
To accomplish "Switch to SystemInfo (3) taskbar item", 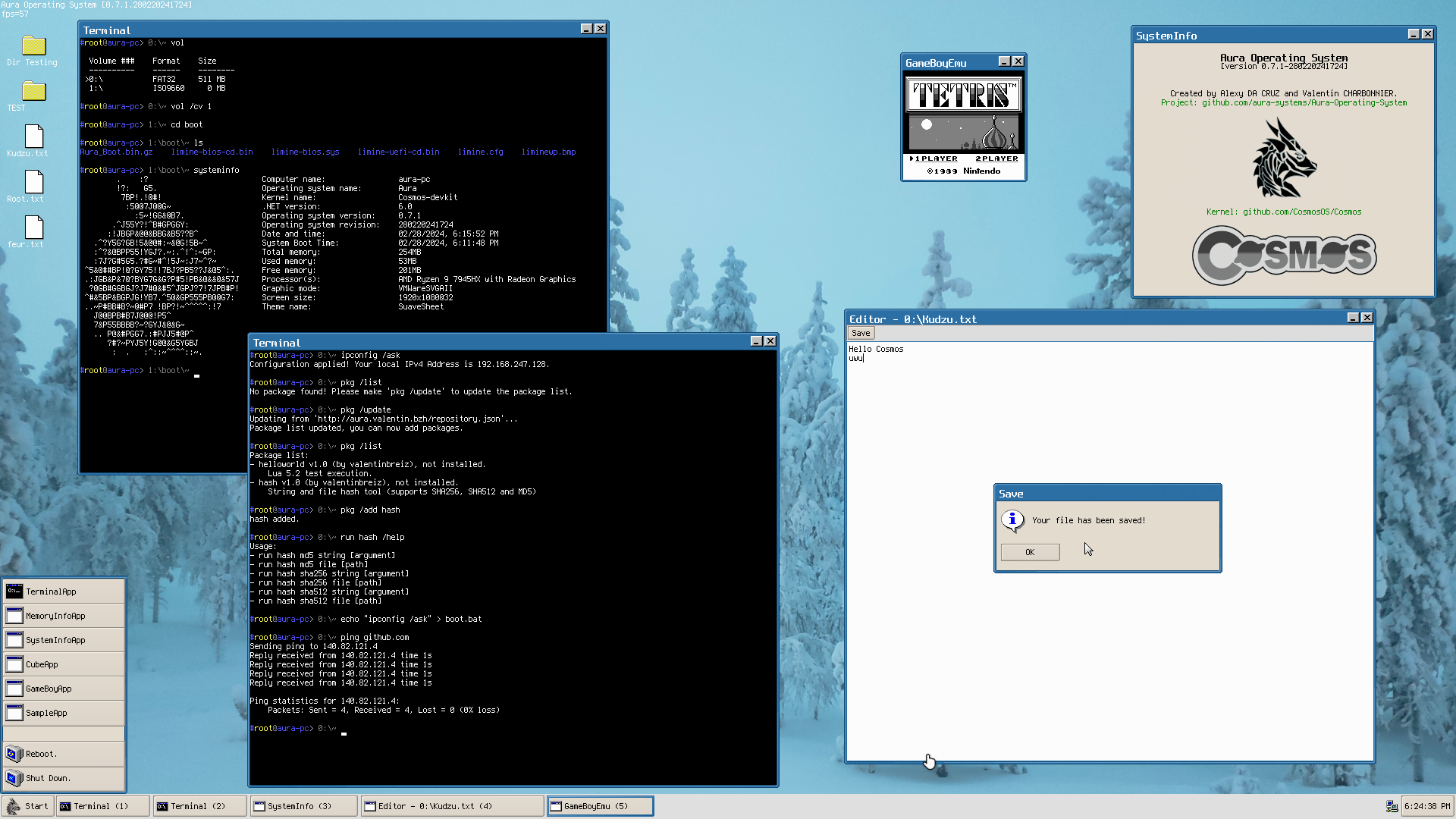I will 303,806.
